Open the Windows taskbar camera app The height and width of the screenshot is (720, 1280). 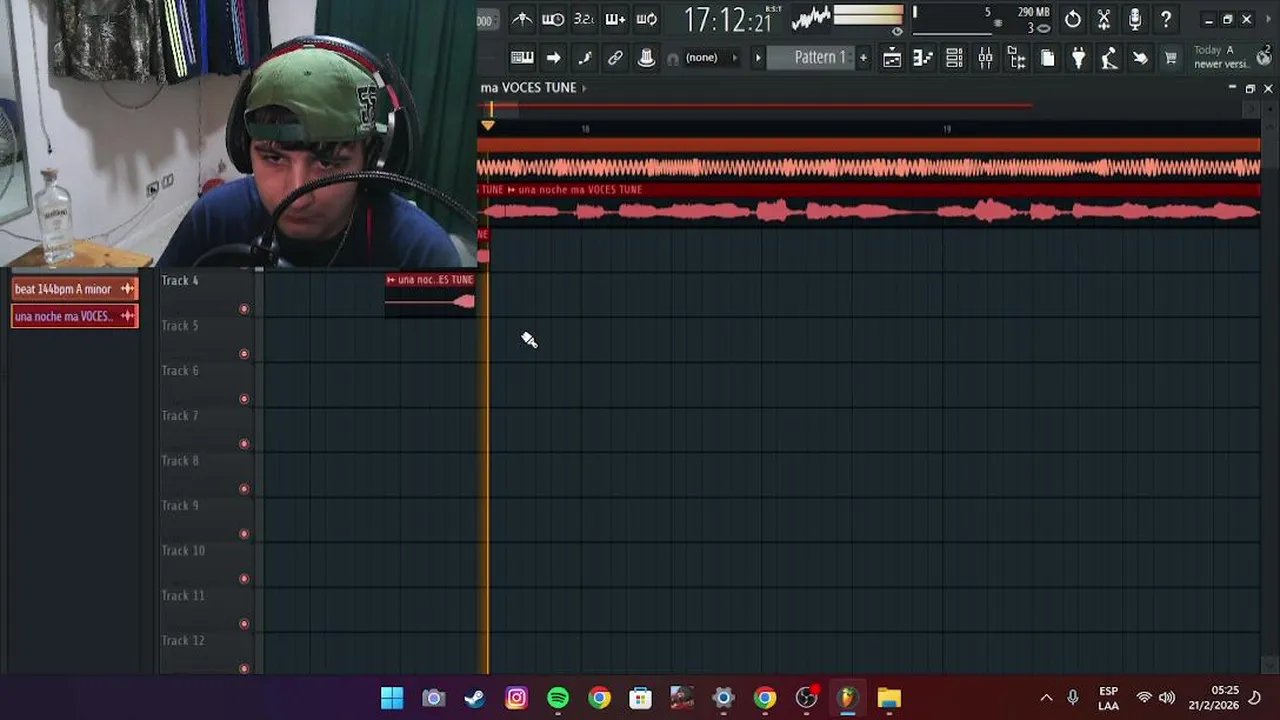(433, 698)
